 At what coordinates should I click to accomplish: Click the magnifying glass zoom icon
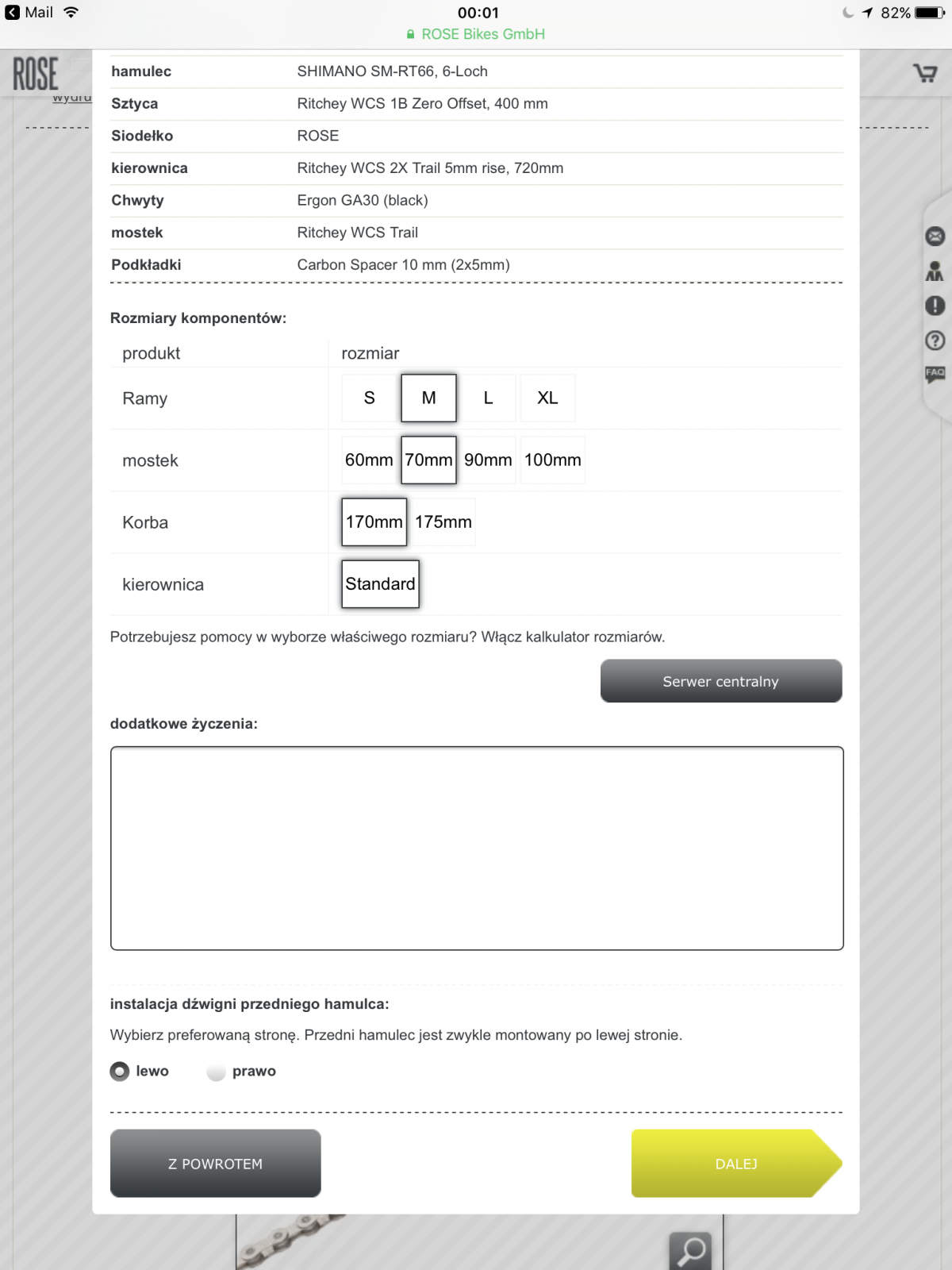pos(690,1251)
